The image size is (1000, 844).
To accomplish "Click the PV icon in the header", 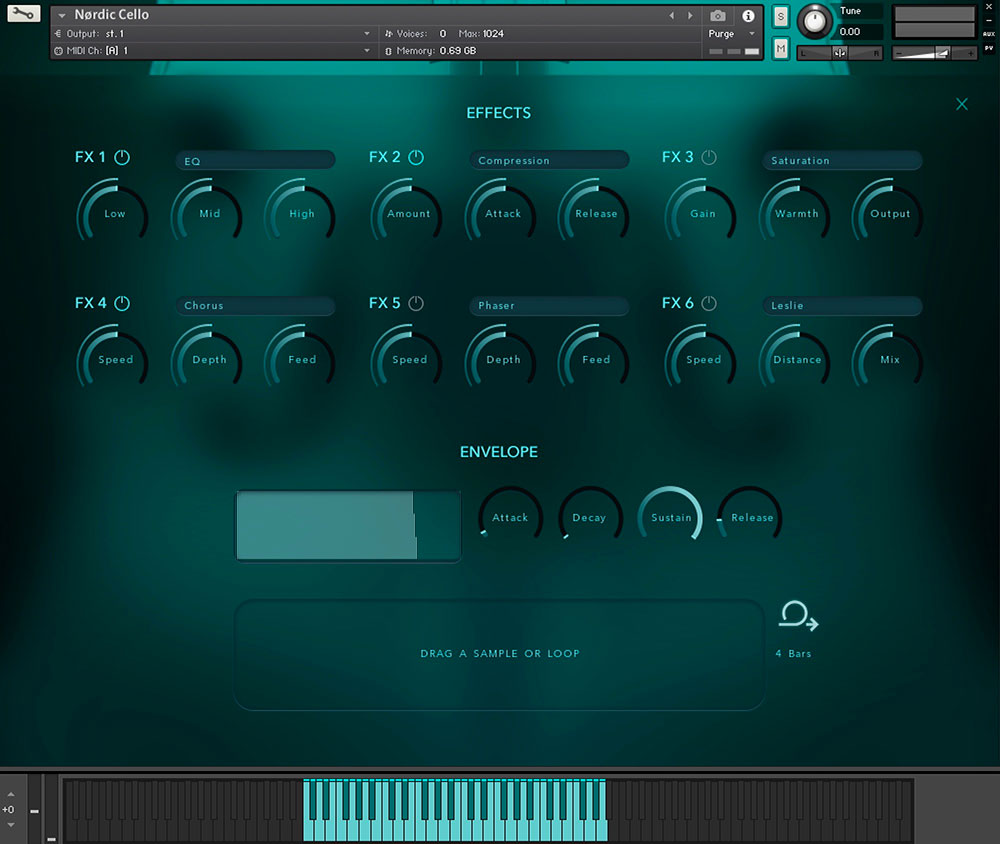I will tap(988, 48).
